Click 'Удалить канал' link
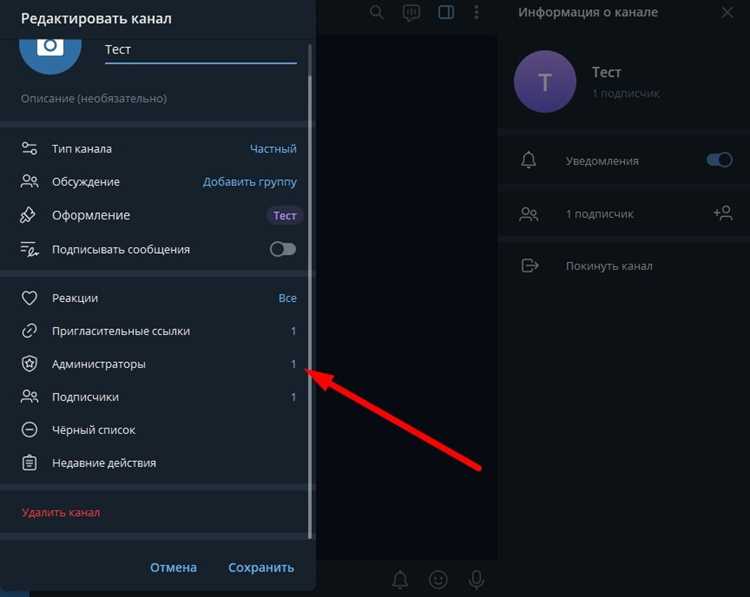750x597 pixels. click(x=61, y=513)
